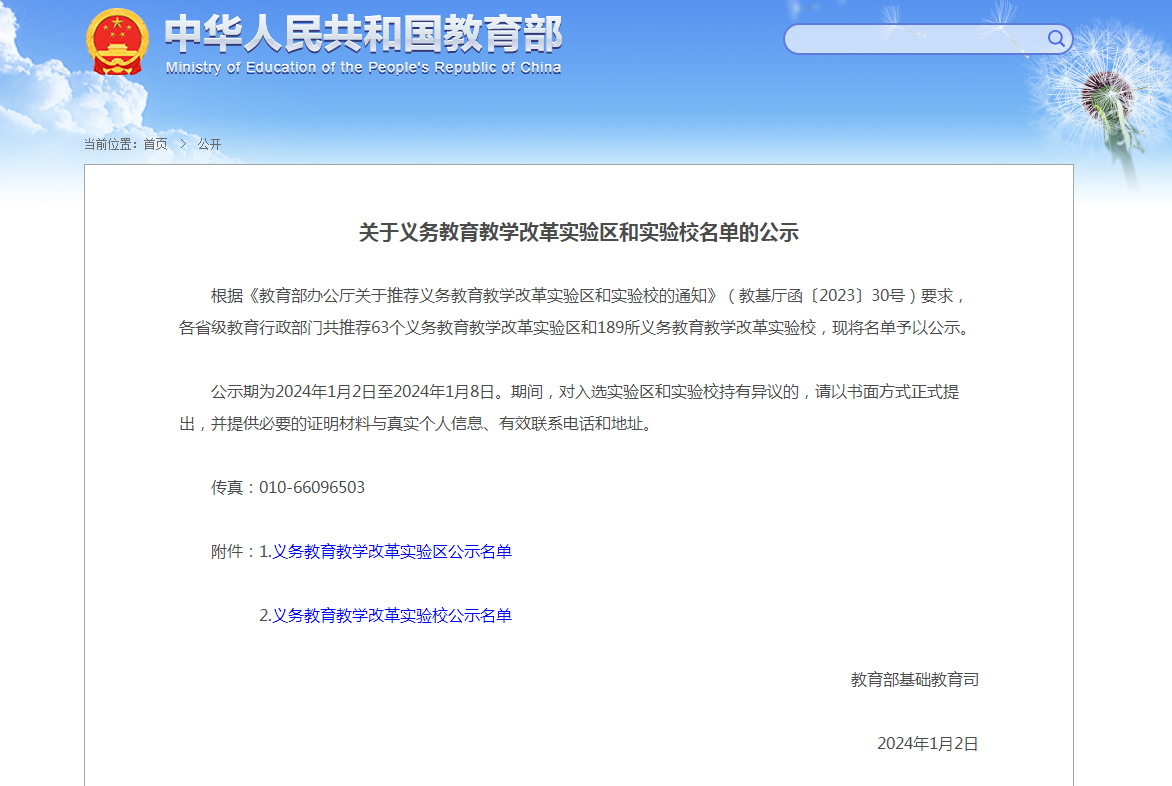
Task: Click paragraph starting with 公示期为2024年1月2日
Action: coord(570,408)
